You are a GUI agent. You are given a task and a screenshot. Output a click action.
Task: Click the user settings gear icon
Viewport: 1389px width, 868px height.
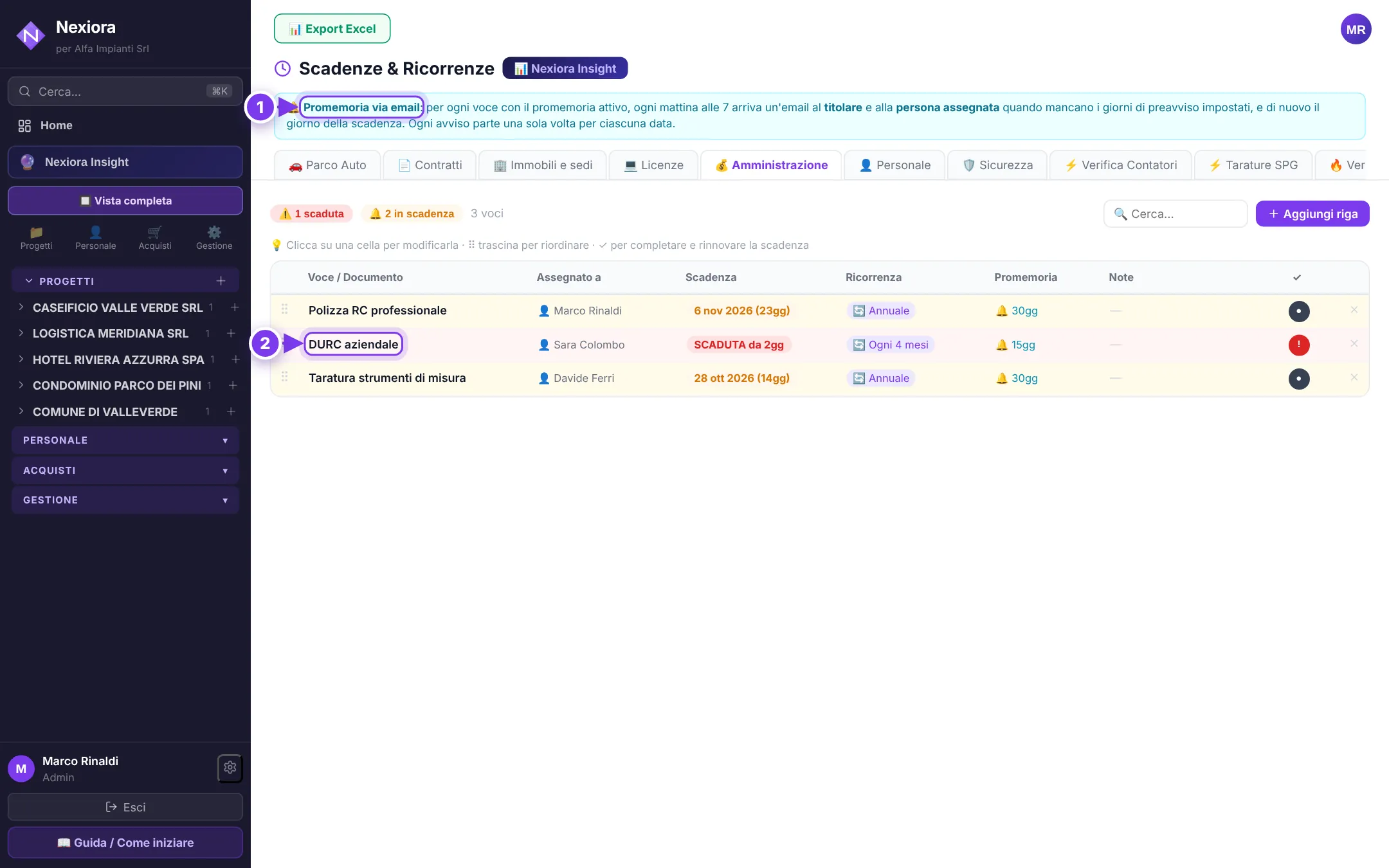pos(230,768)
